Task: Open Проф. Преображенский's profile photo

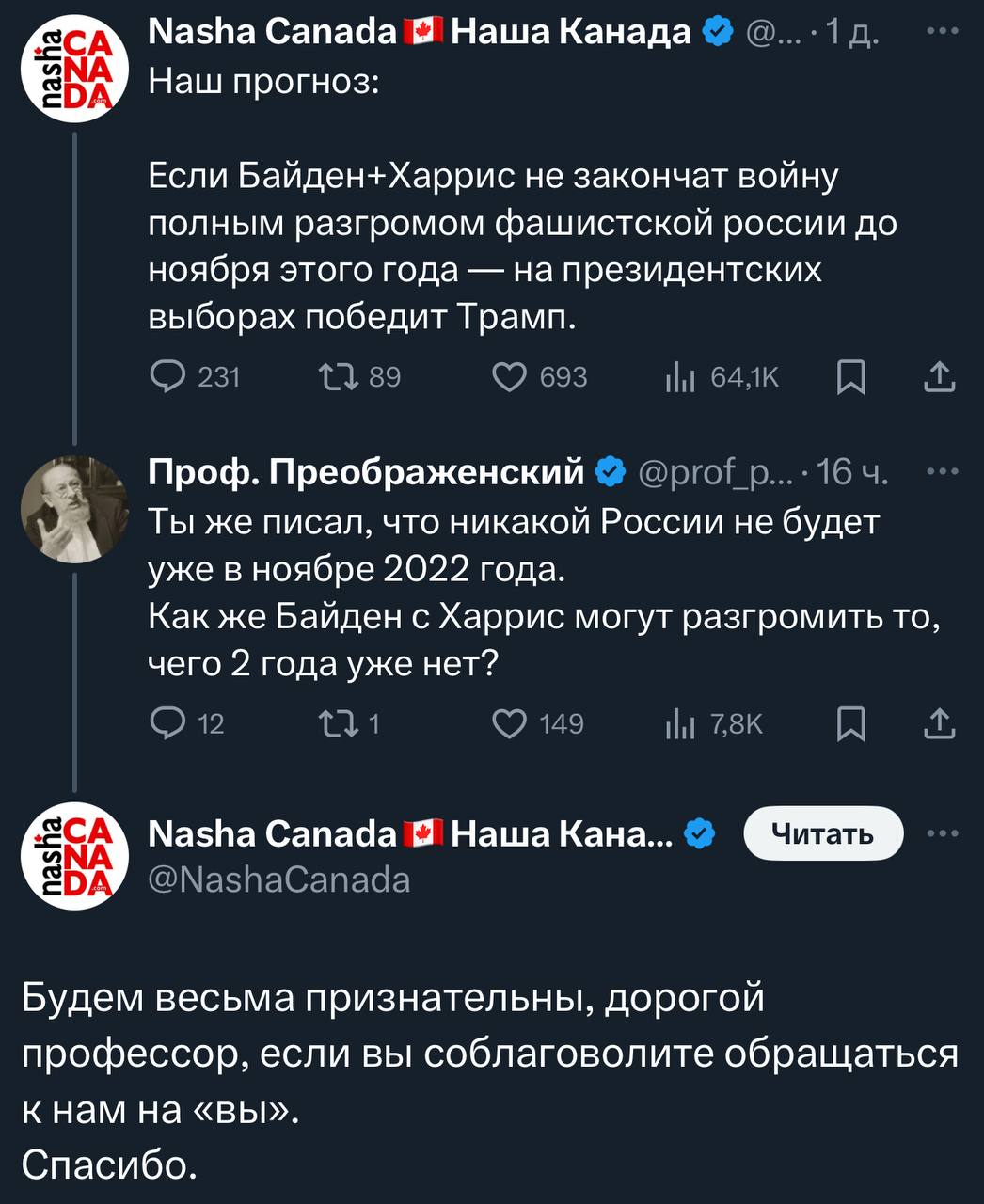Action: coord(74,510)
